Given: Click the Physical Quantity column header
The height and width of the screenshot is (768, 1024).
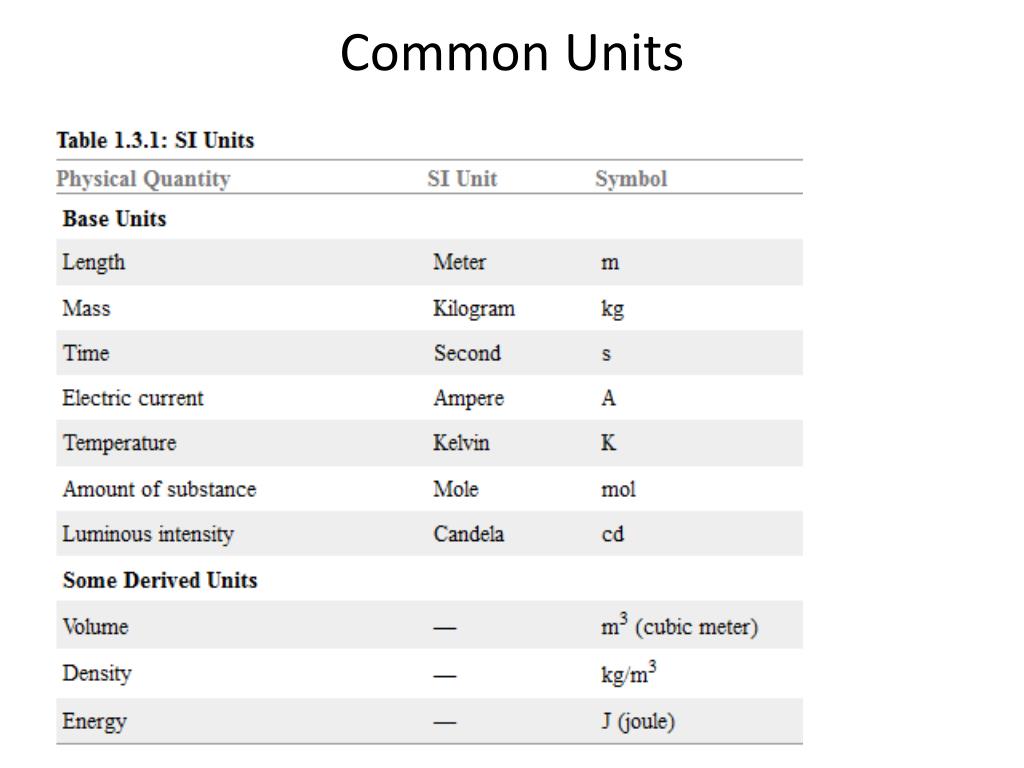Looking at the screenshot, I should [x=143, y=179].
